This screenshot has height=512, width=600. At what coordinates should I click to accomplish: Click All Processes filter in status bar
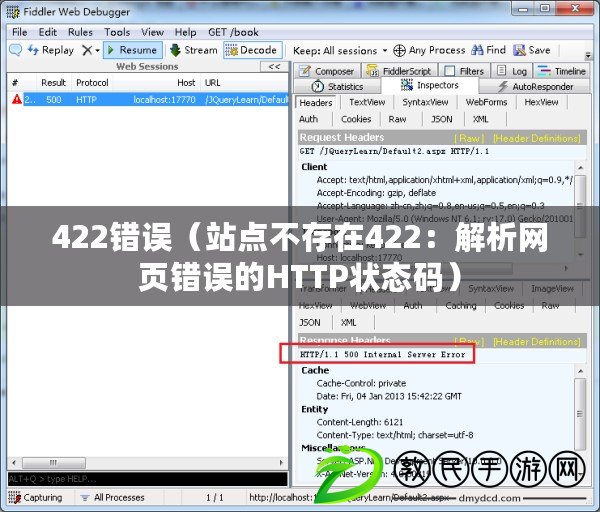coord(112,497)
